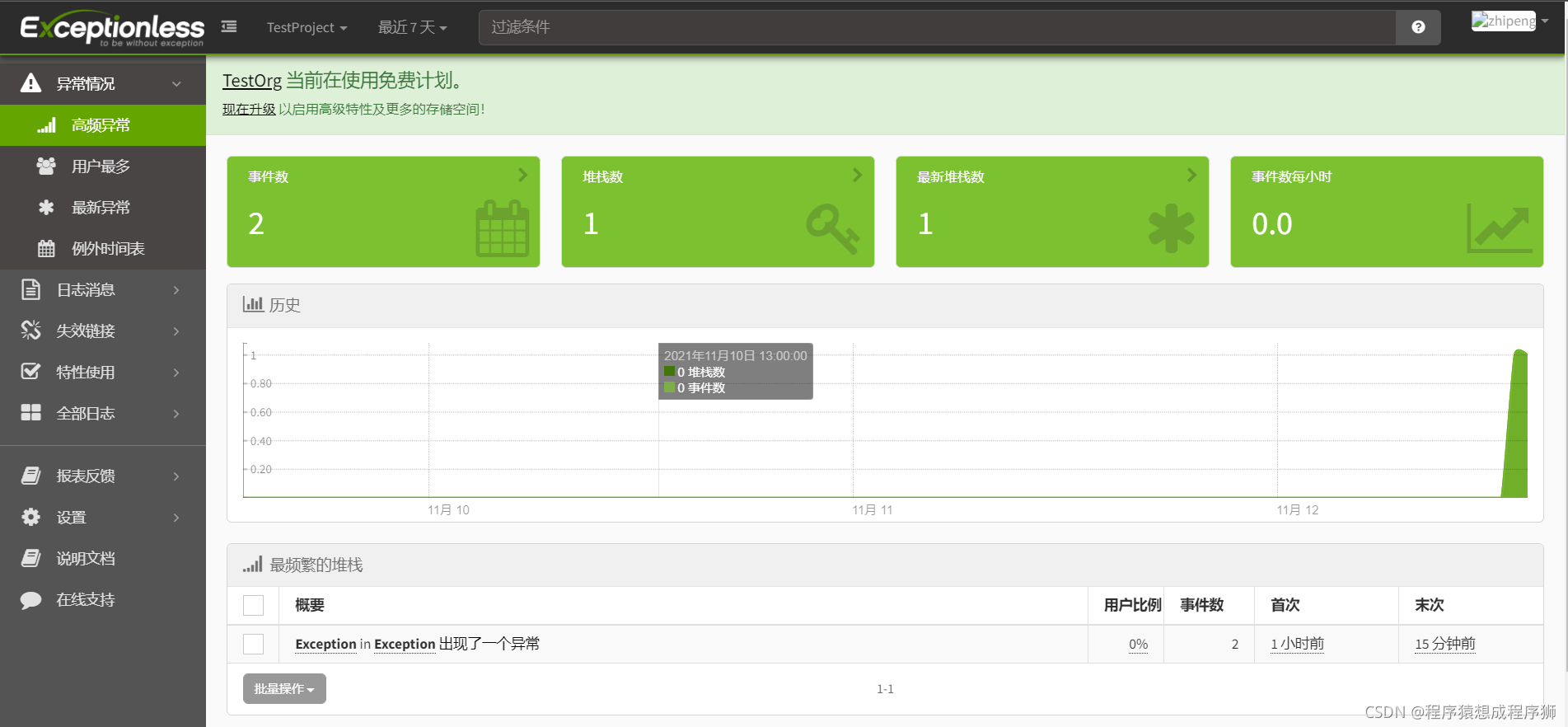Click the calendar icon beside 例外时间表
The image size is (1568, 727).
pos(46,248)
